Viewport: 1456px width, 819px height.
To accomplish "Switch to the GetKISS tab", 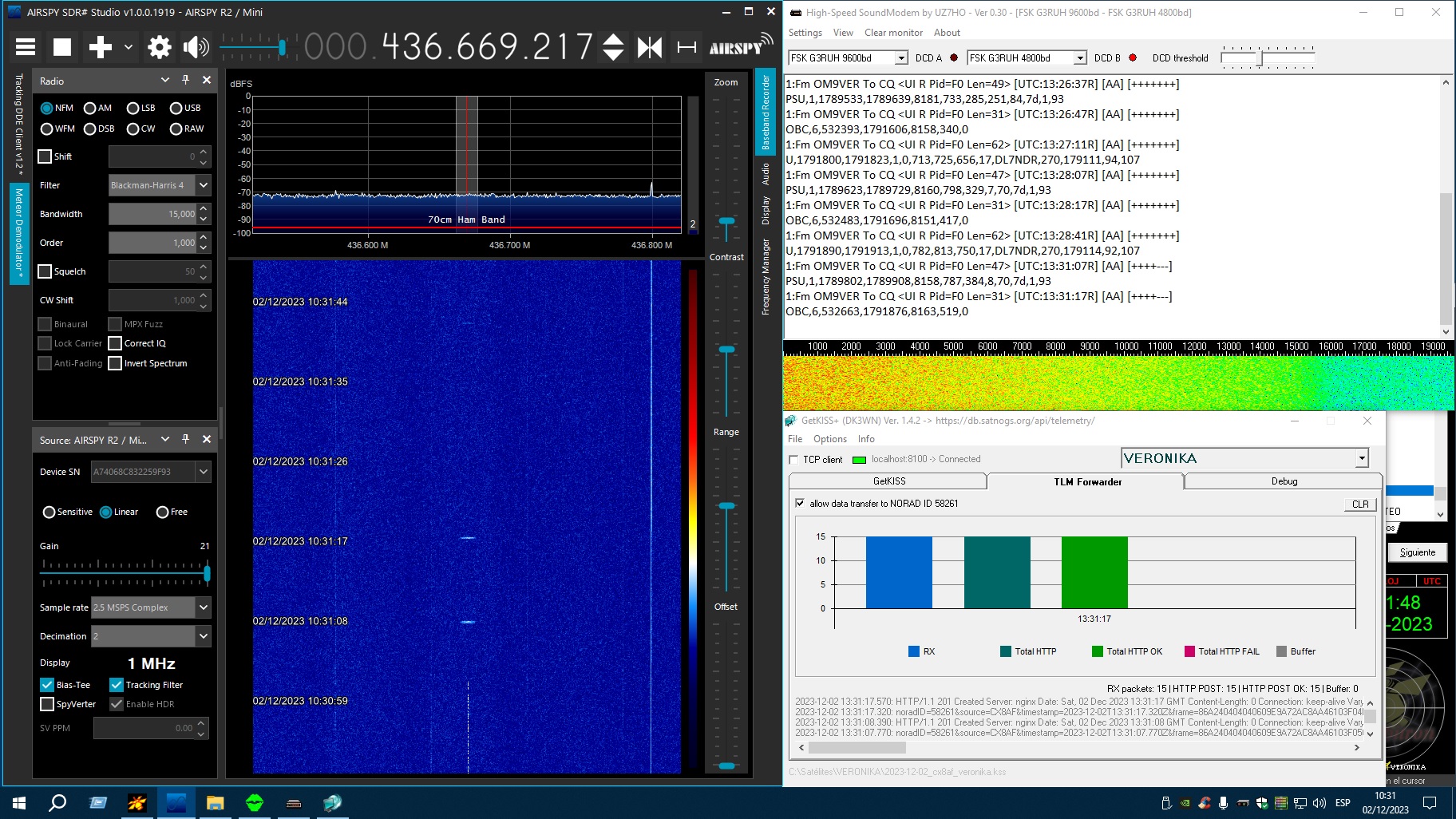I will [x=888, y=481].
